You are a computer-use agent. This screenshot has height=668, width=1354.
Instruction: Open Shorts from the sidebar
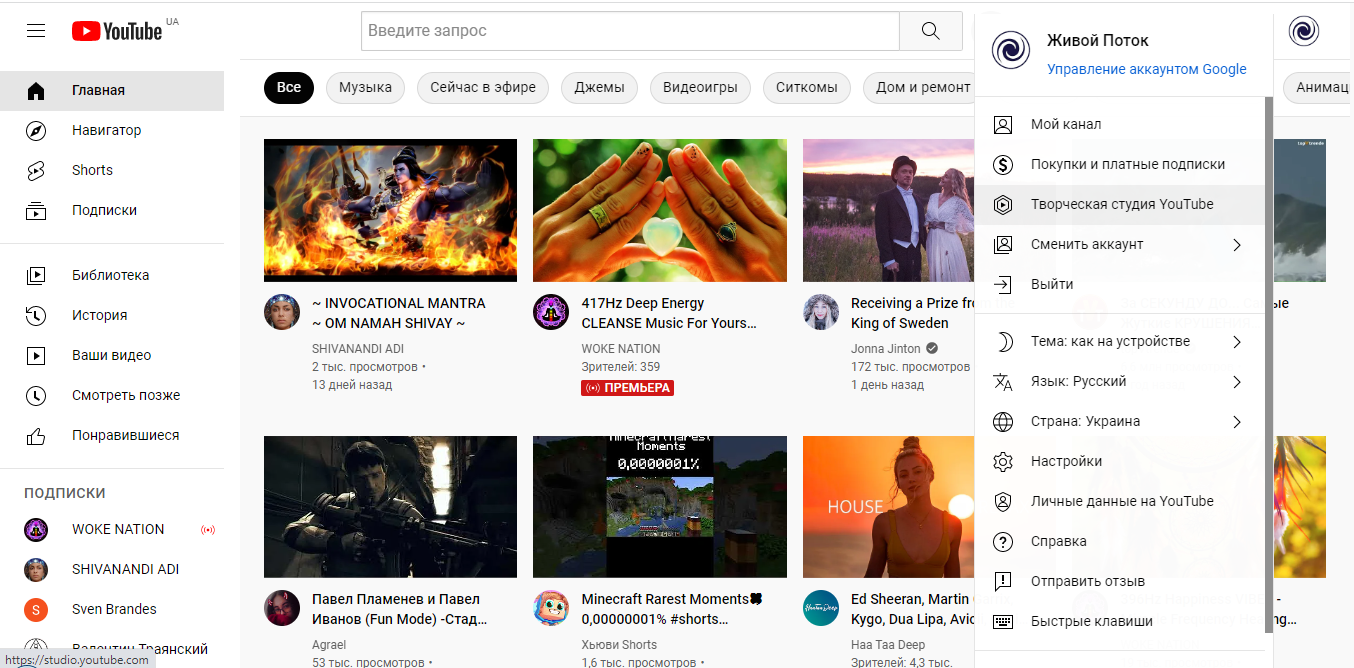pyautogui.click(x=92, y=170)
